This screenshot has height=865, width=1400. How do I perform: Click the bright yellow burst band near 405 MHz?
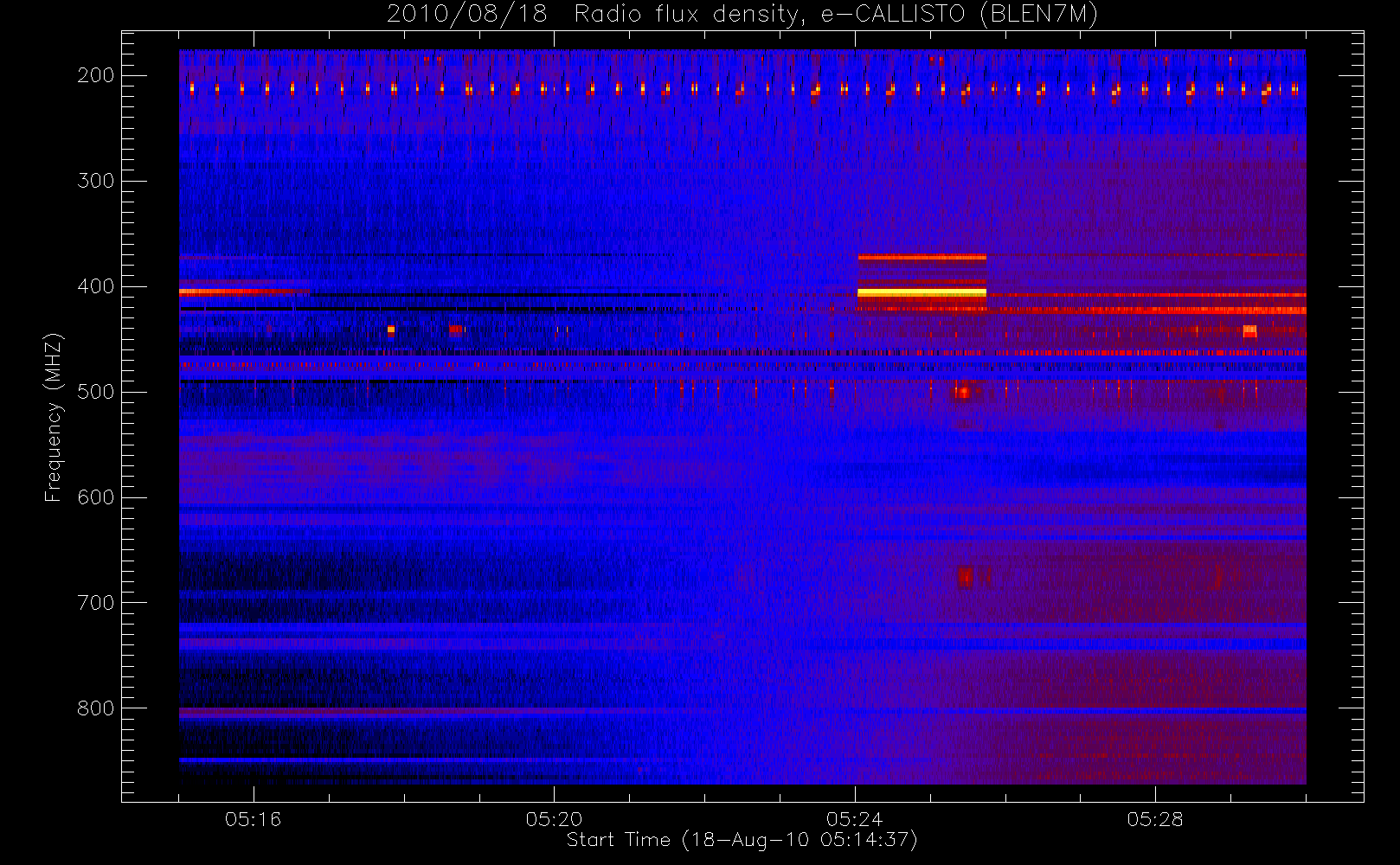922,293
